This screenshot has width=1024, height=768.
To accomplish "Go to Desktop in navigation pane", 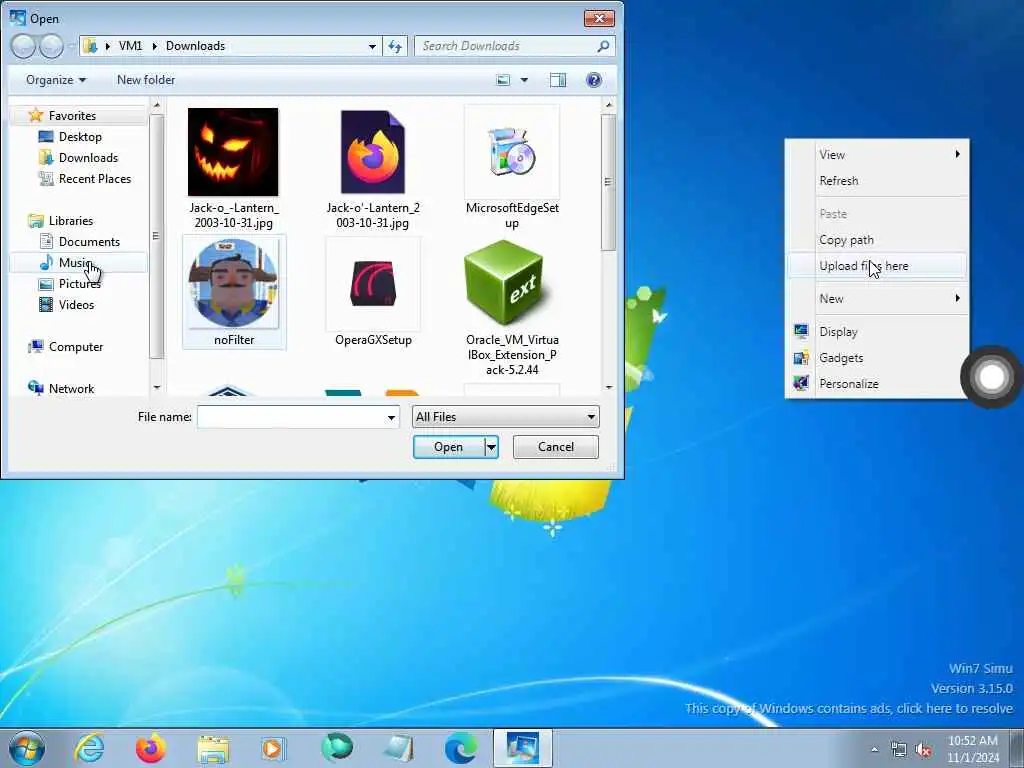I will pos(80,136).
